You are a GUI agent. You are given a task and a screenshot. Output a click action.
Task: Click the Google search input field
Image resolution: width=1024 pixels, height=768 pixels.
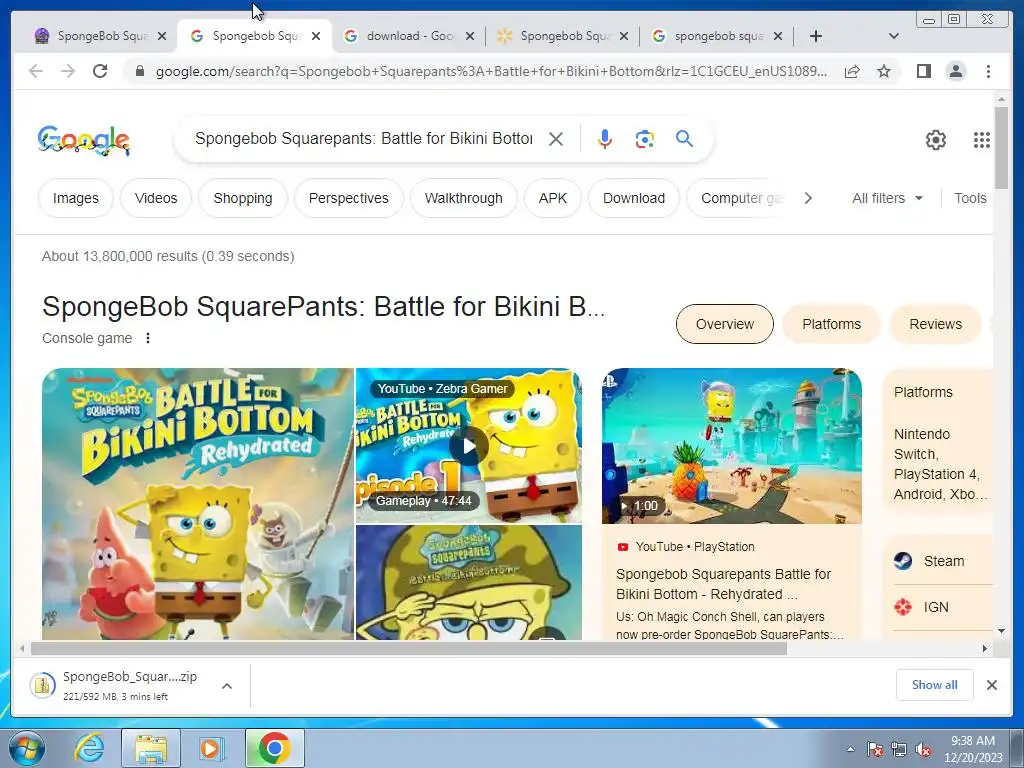pos(364,138)
